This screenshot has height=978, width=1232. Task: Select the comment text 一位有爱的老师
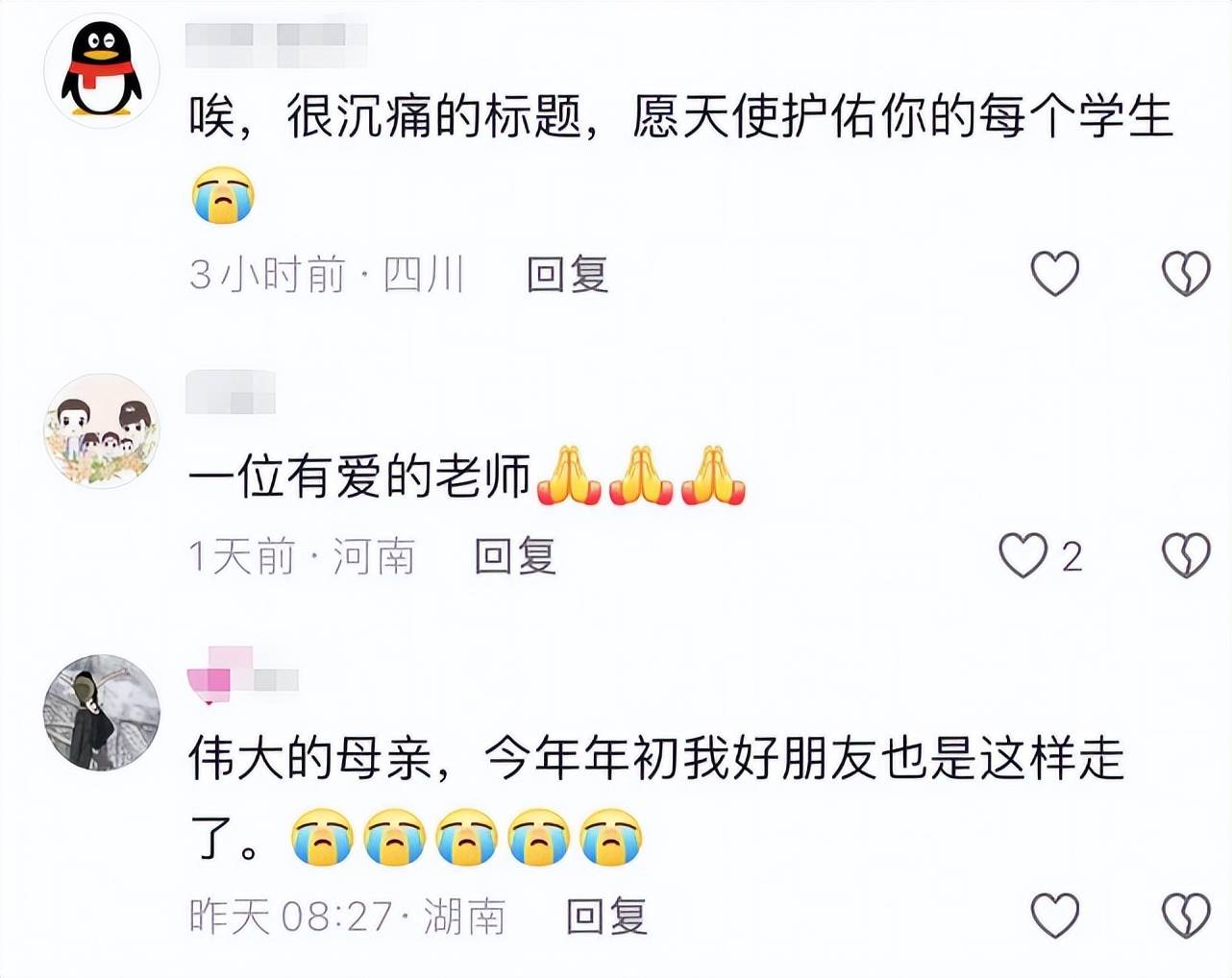tap(359, 476)
